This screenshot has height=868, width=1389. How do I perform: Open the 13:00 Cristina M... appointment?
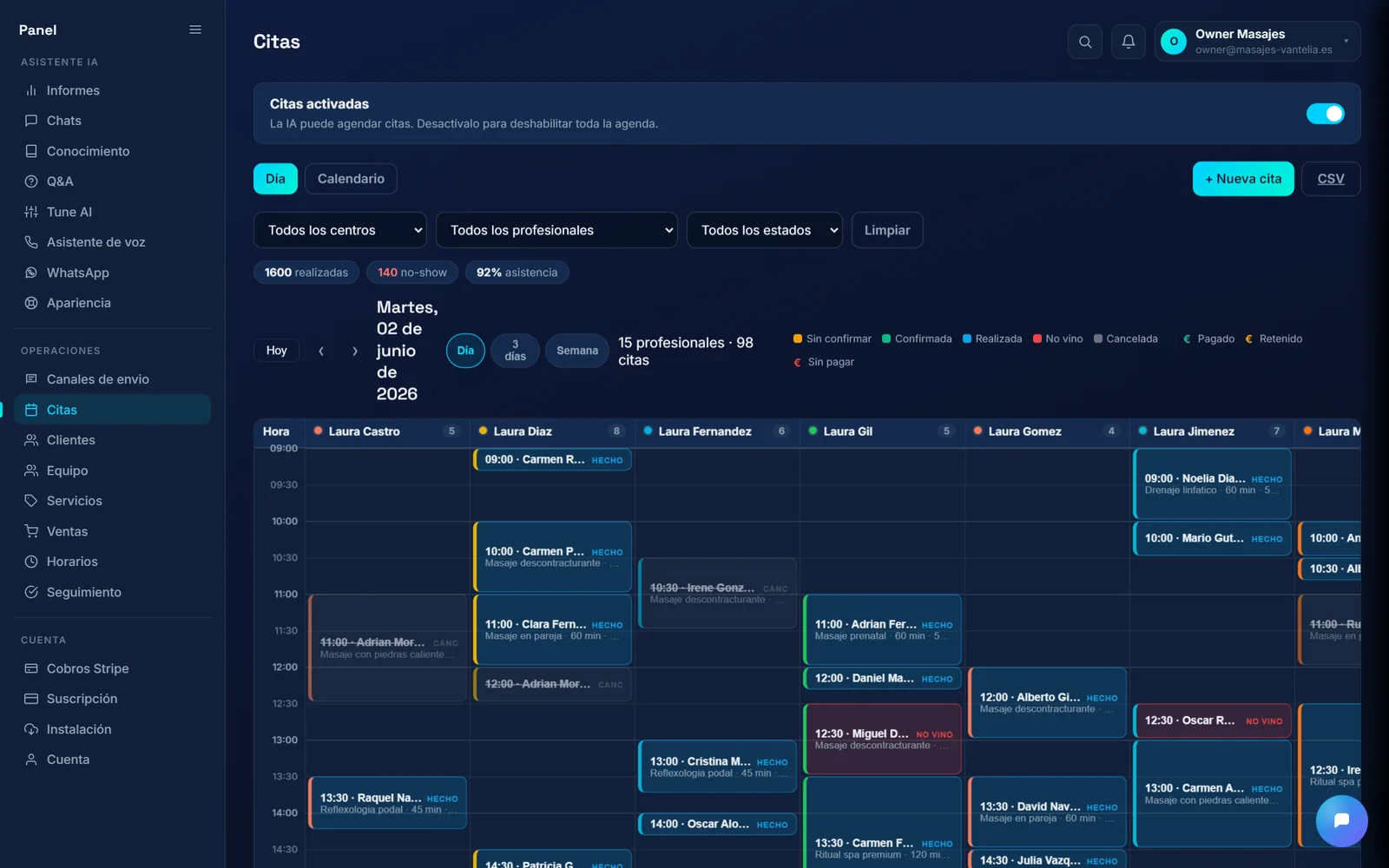(717, 766)
